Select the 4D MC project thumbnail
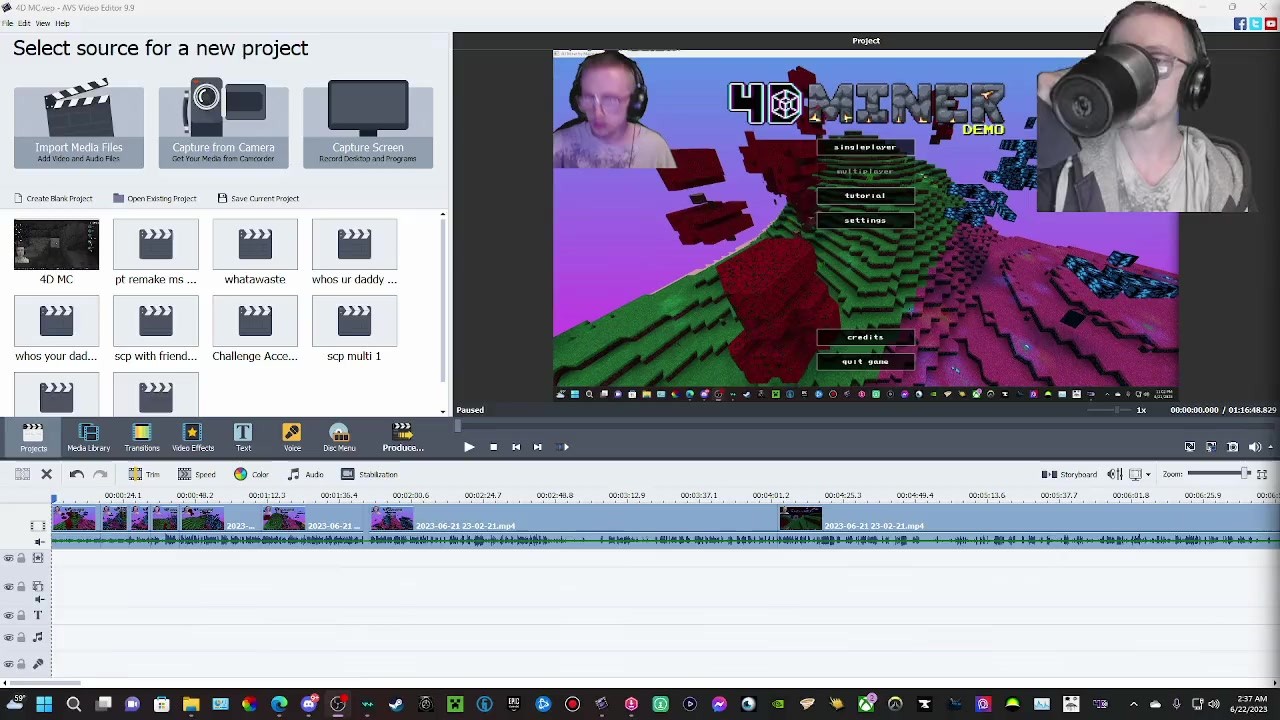The width and height of the screenshot is (1280, 720). [x=56, y=246]
